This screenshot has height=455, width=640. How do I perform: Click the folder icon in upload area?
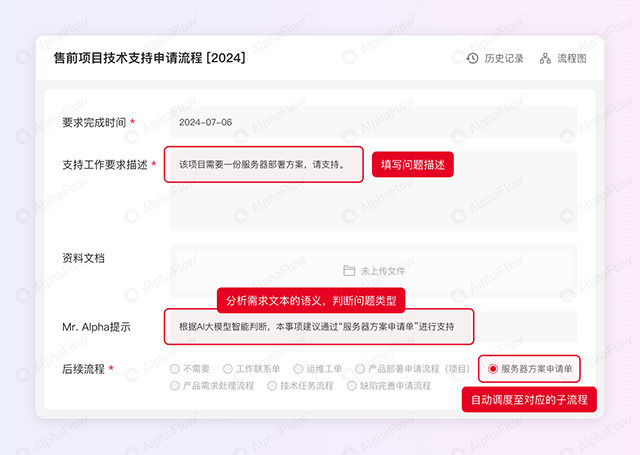(349, 271)
